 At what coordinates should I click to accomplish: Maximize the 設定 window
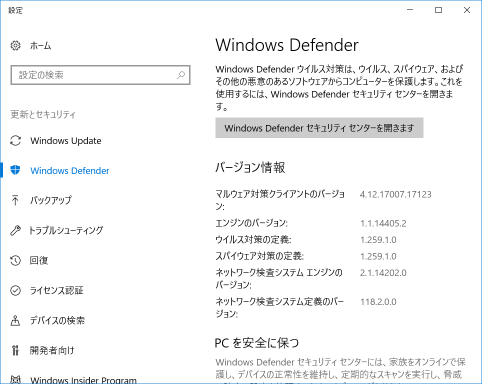click(x=438, y=10)
